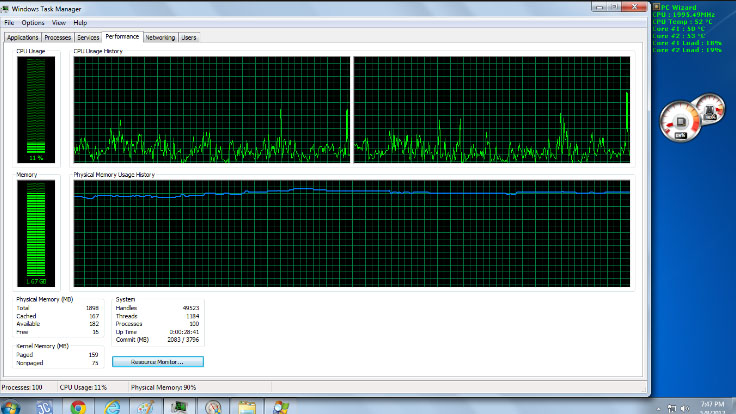The width and height of the screenshot is (736, 414).
Task: Launch Internet Explorer from the taskbar
Action: (112, 407)
